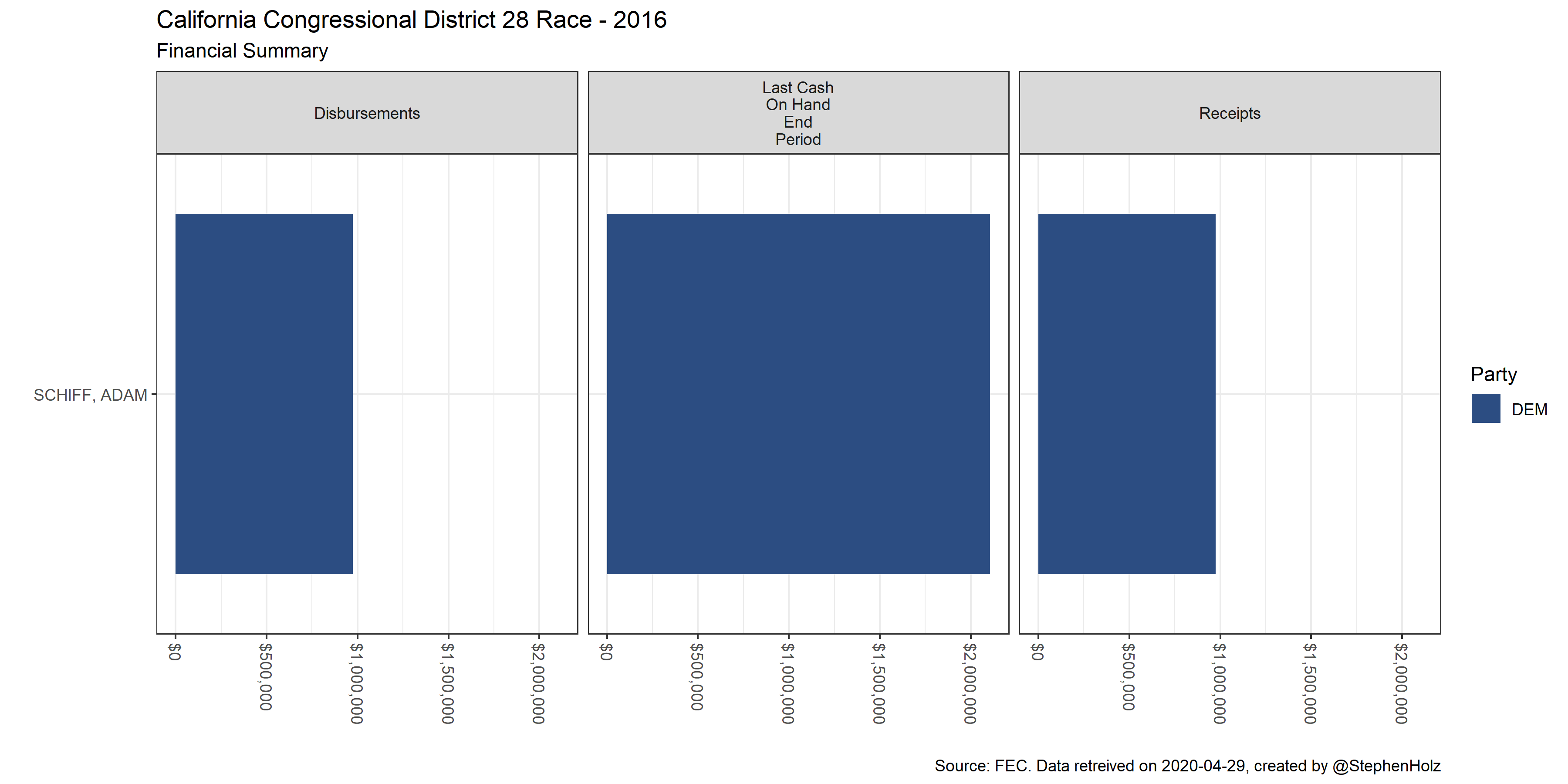Click $1,500,000 tick label under Disbursements
Viewport: 1568px width, 784px height.
448,683
